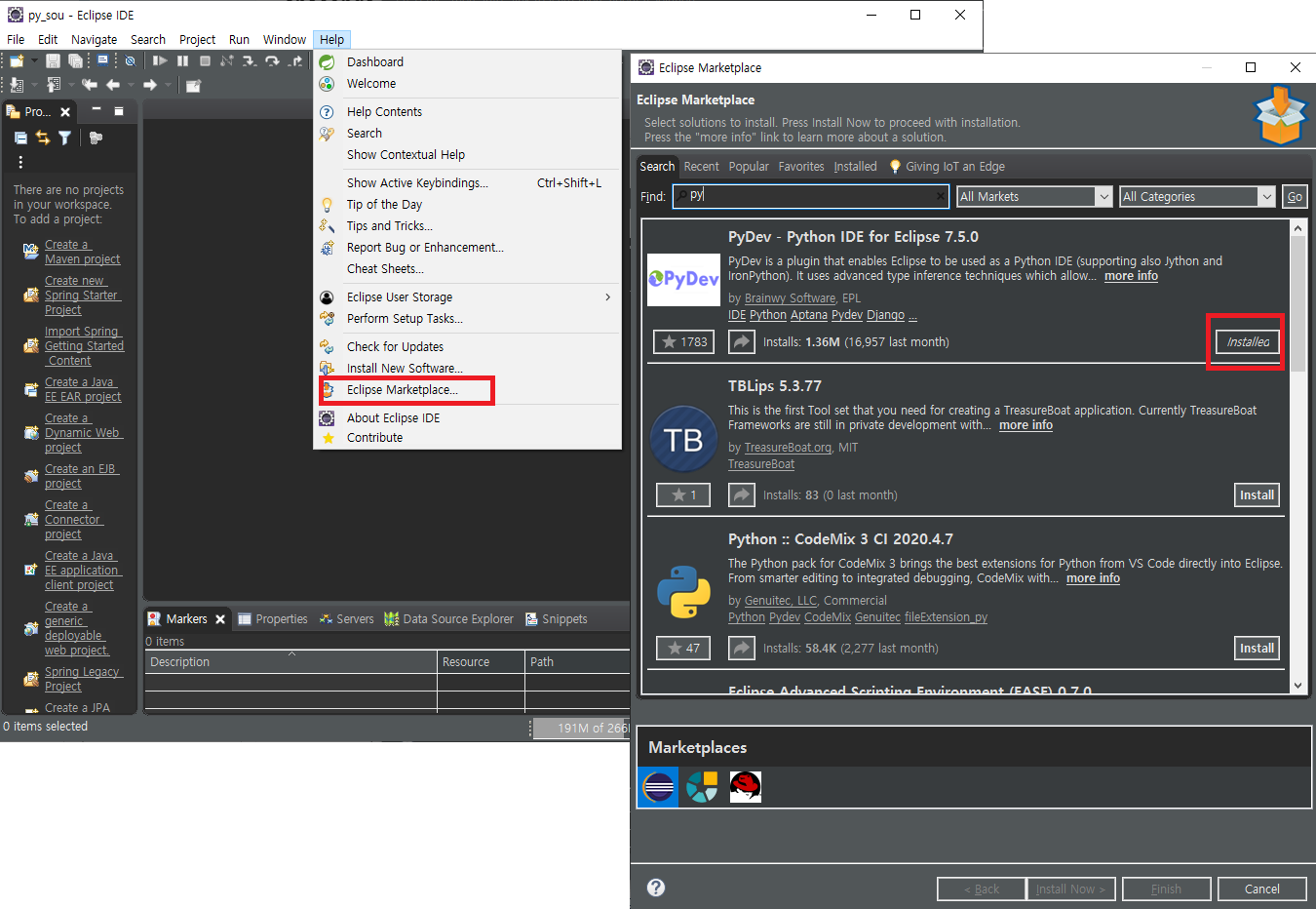The height and width of the screenshot is (909, 1316).
Task: Open the Next Annotation dropdown arrow
Action: click(34, 85)
